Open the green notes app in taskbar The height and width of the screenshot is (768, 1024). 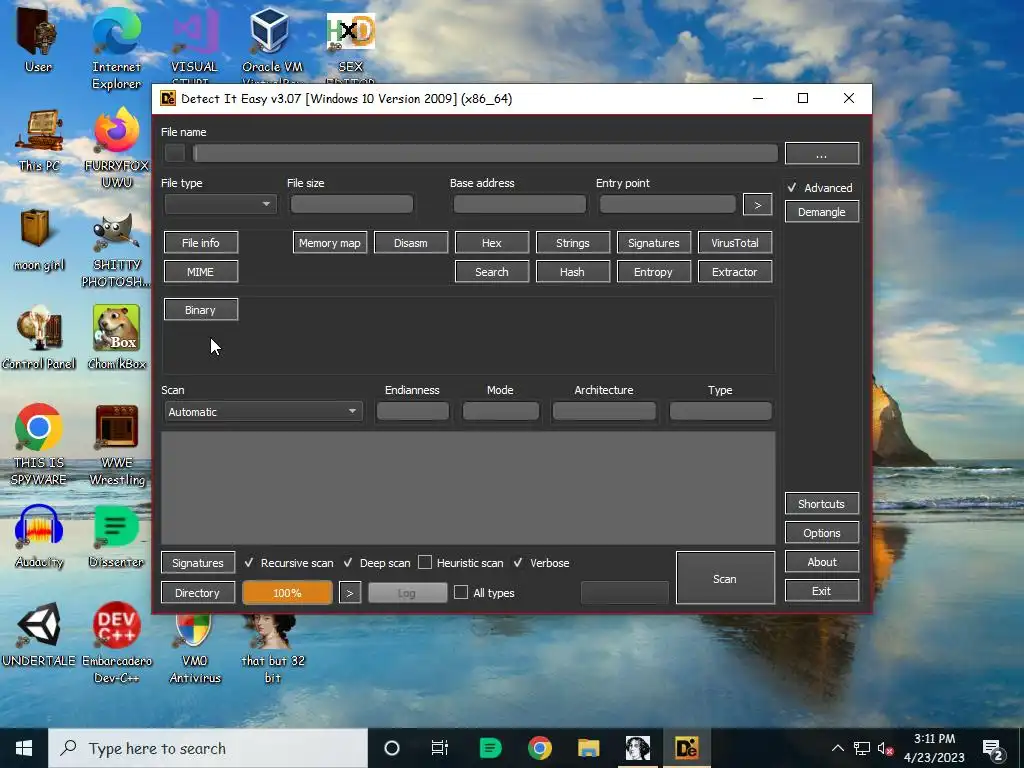point(490,748)
